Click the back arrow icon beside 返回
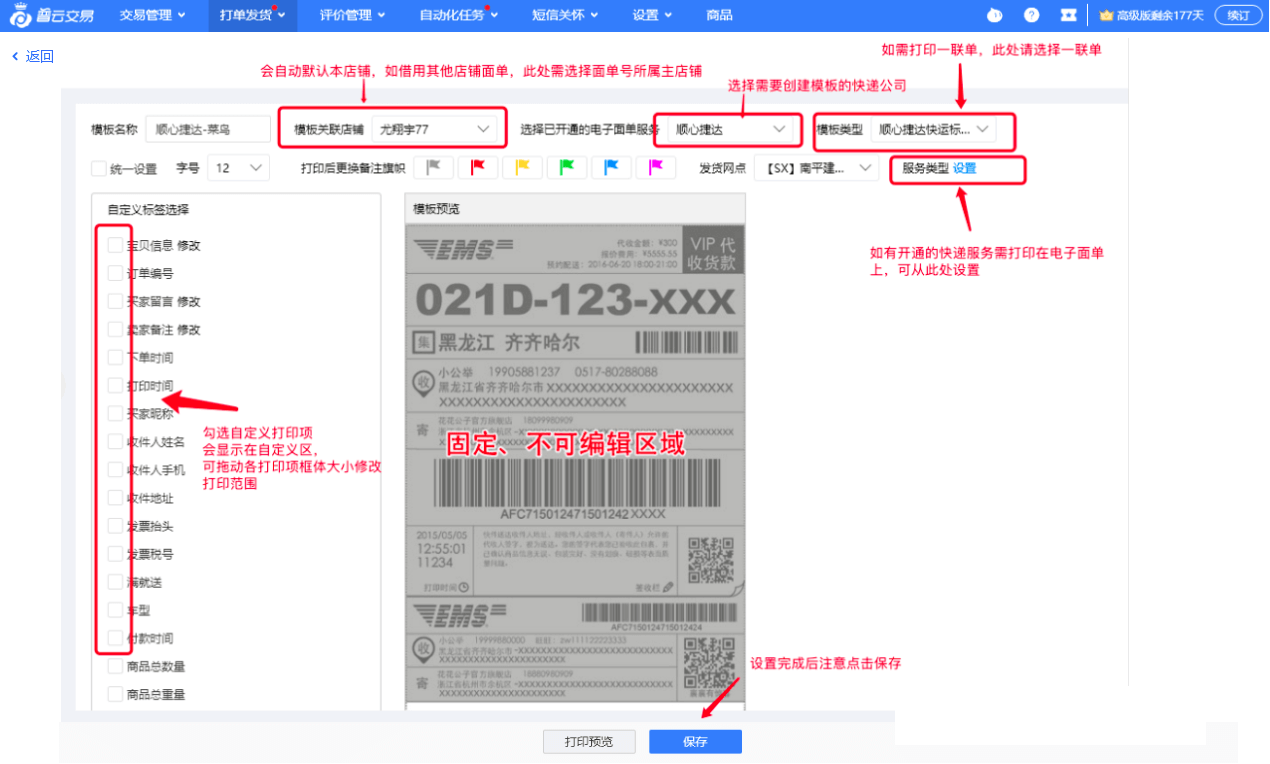The image size is (1270, 764). [15, 56]
